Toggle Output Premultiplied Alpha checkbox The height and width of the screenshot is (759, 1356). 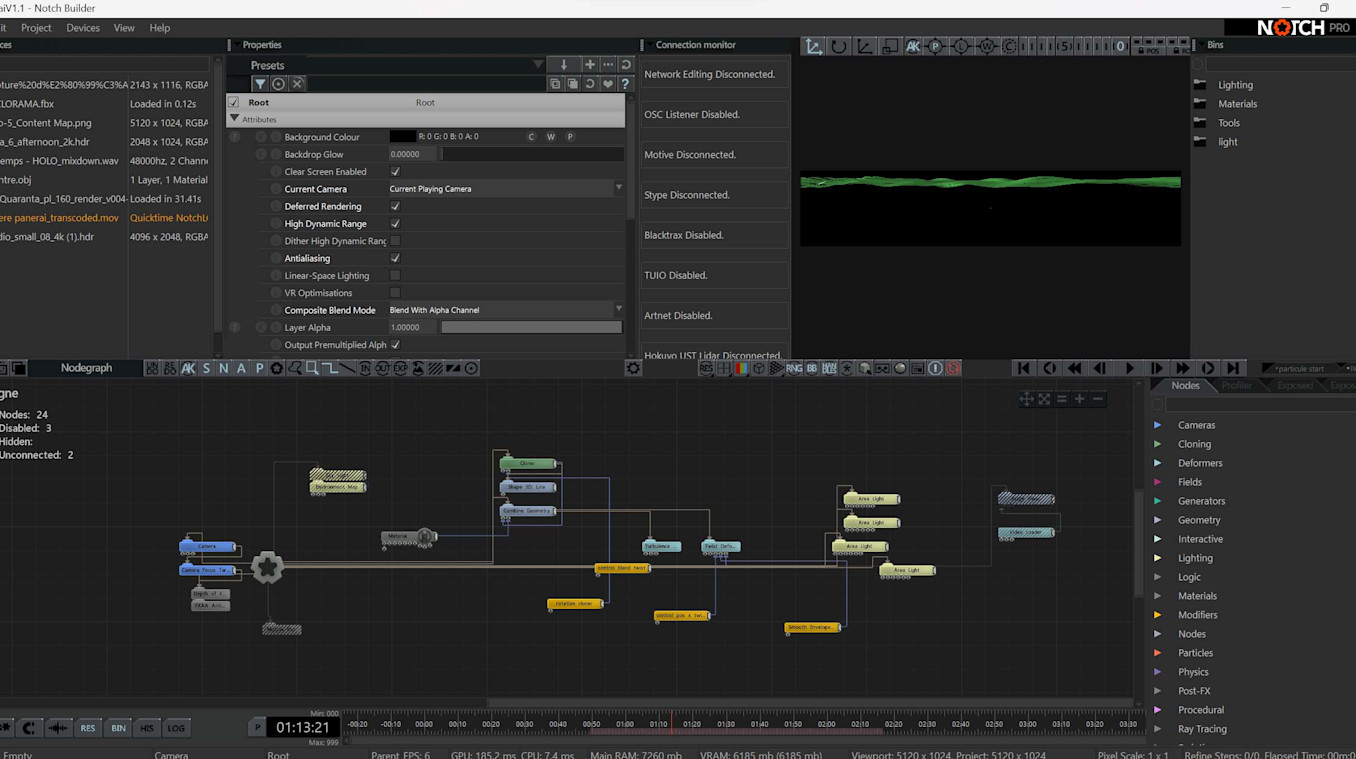(x=395, y=345)
